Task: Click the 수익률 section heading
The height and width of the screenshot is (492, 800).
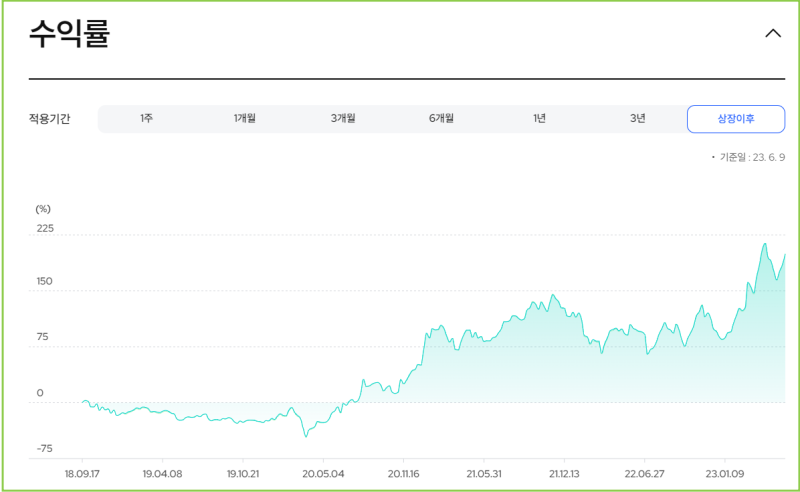Action: click(69, 34)
